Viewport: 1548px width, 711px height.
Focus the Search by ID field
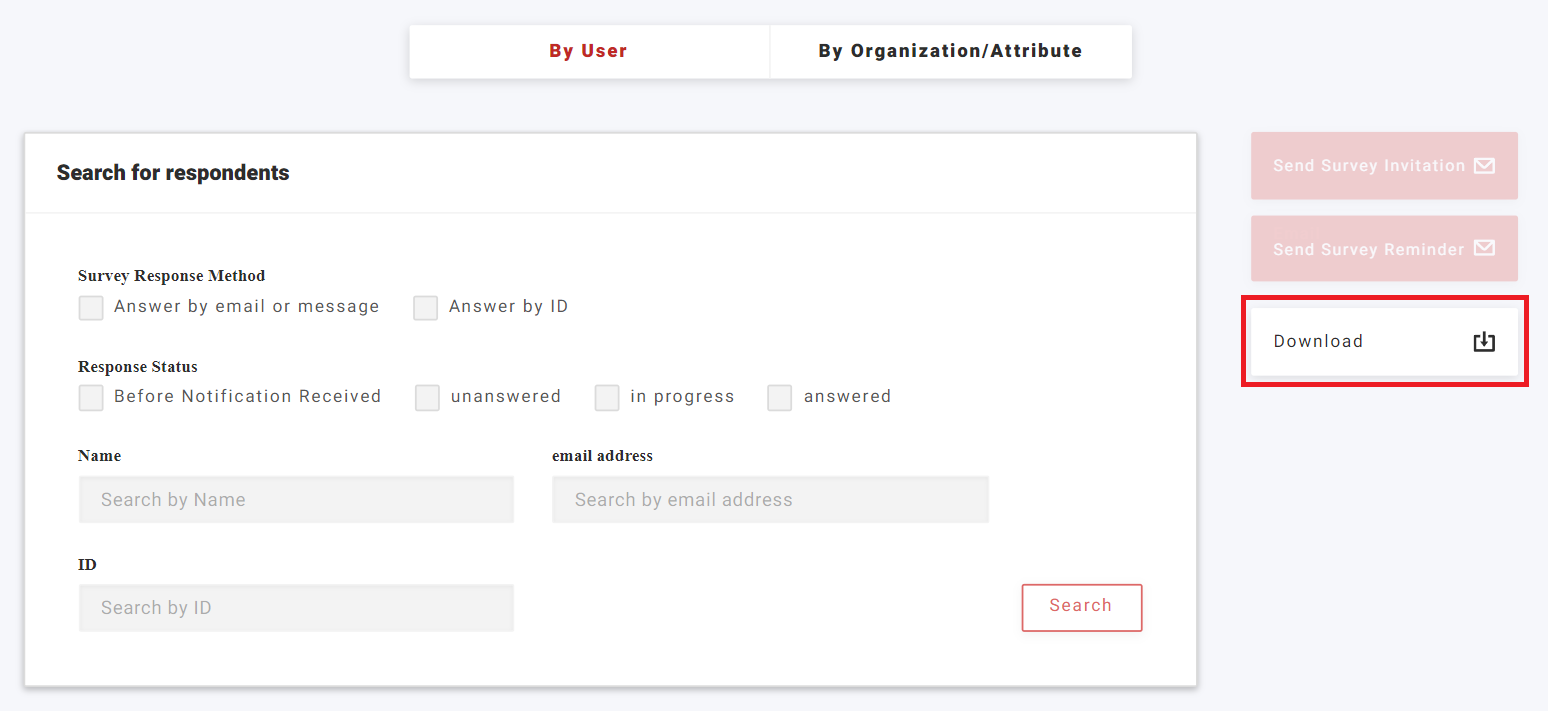(296, 608)
